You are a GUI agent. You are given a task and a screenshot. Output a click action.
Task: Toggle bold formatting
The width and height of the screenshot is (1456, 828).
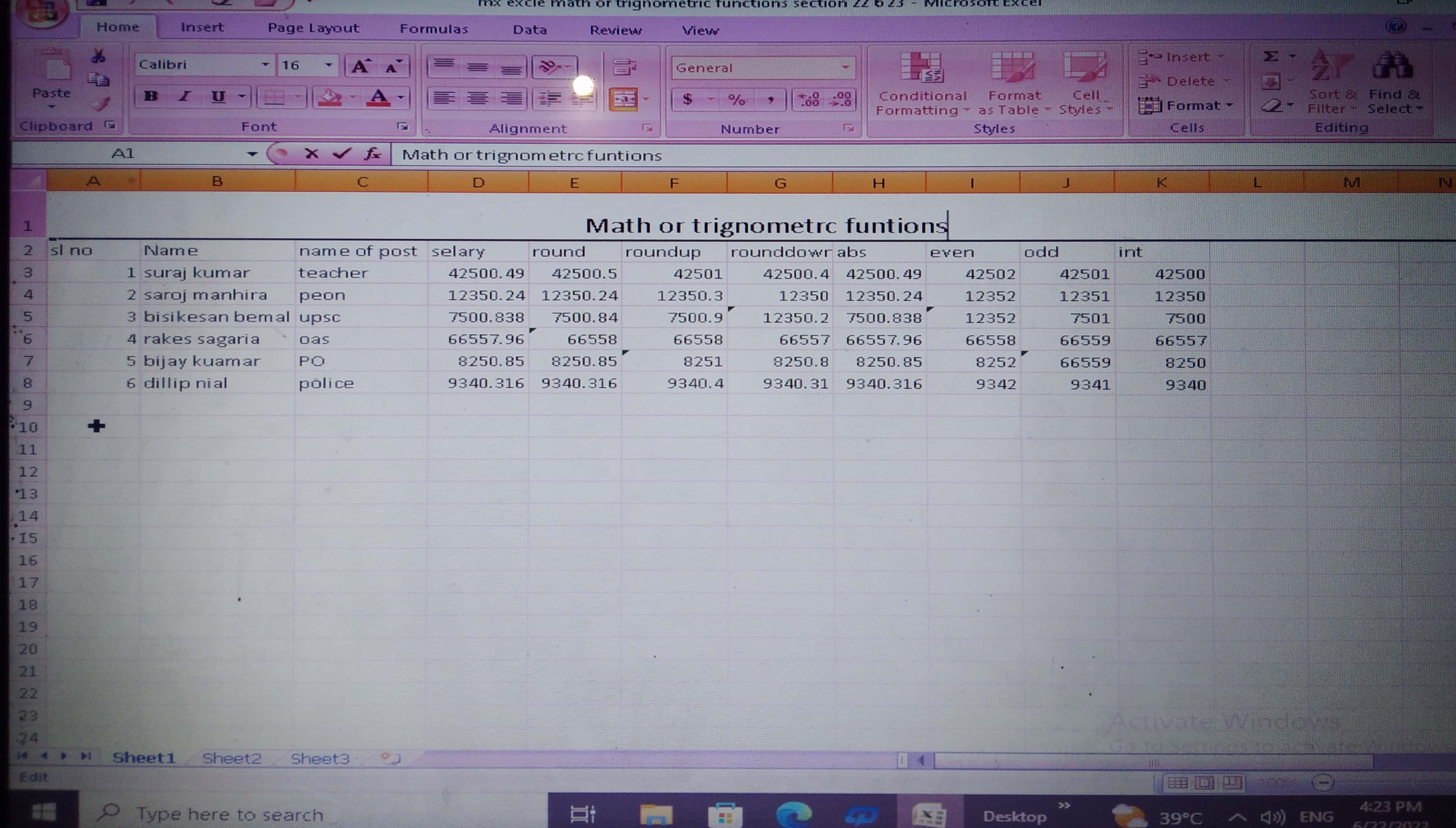point(151,96)
